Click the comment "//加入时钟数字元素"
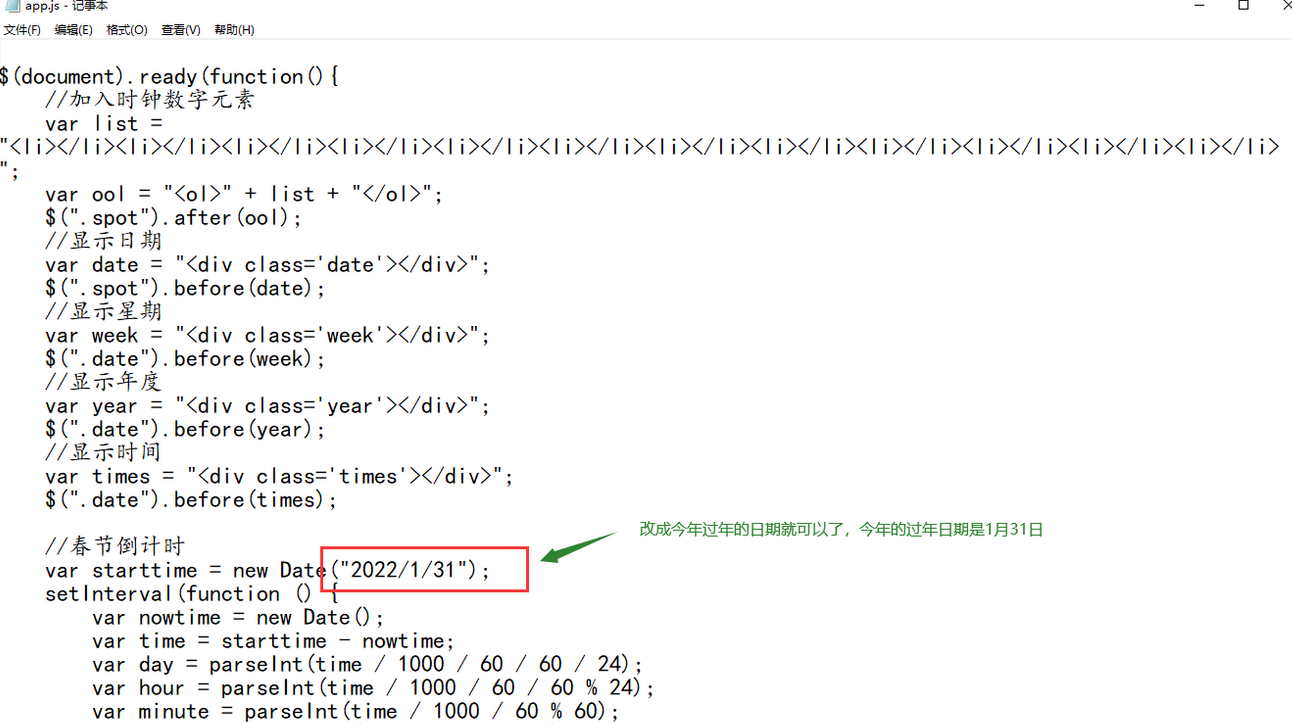Screen dimensions: 1292x724 (150, 100)
